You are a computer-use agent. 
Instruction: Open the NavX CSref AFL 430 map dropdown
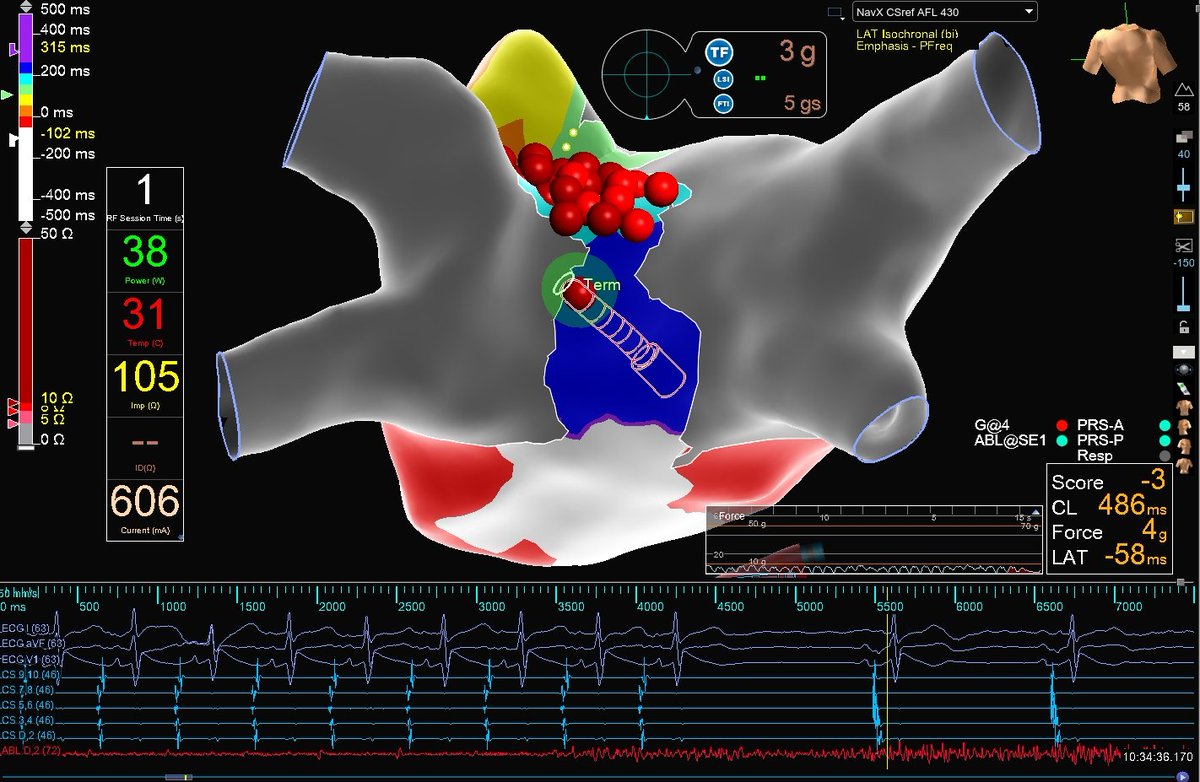(943, 12)
